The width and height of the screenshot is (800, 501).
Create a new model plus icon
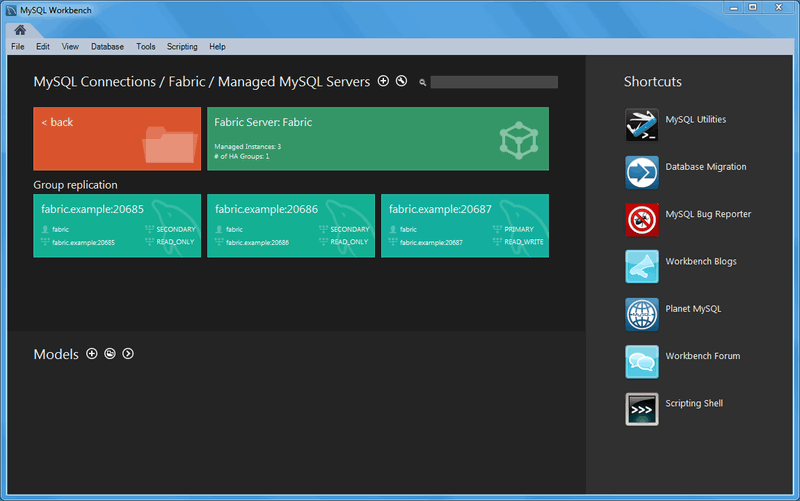click(92, 354)
